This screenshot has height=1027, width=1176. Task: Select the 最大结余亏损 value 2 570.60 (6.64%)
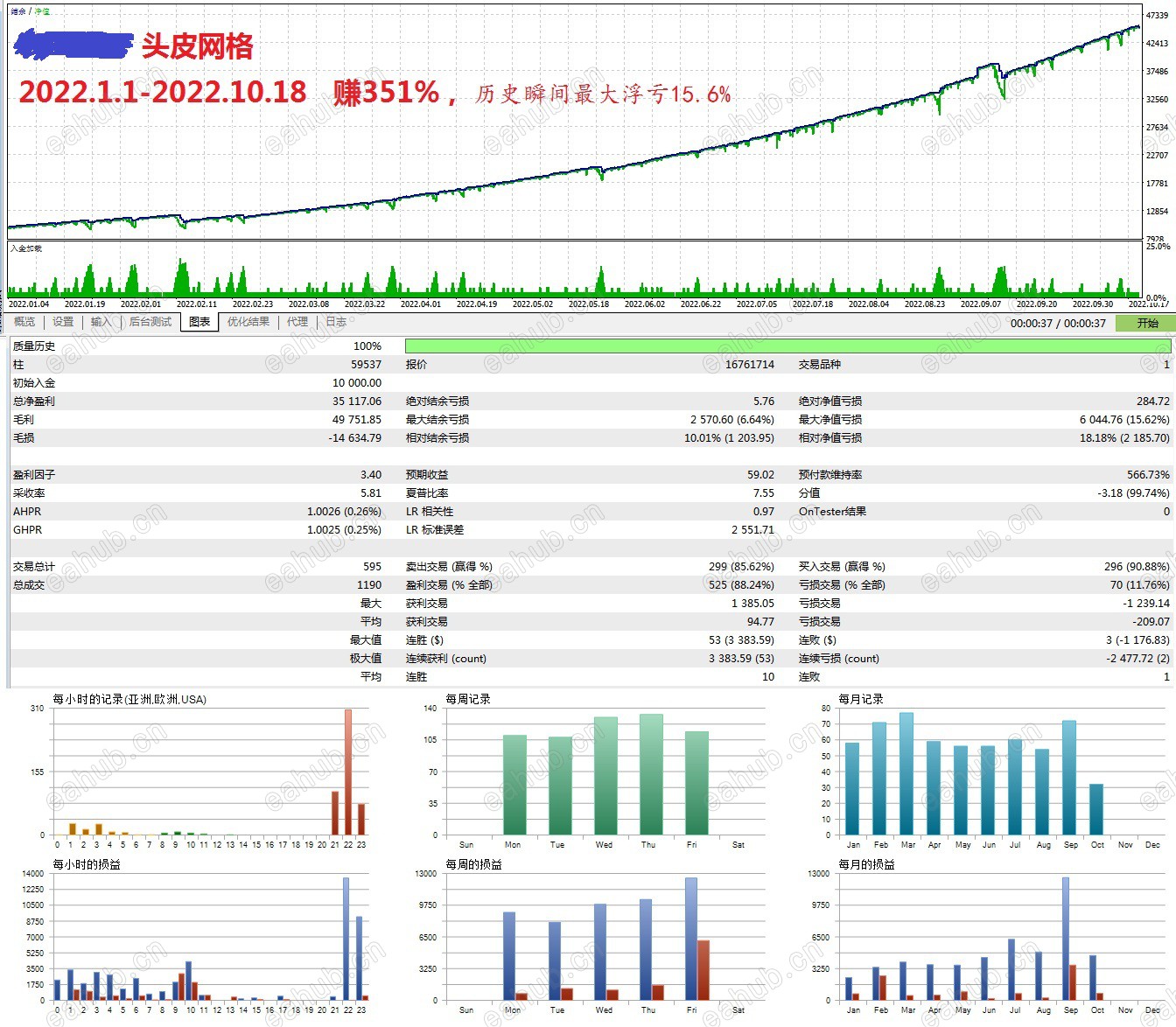732,420
